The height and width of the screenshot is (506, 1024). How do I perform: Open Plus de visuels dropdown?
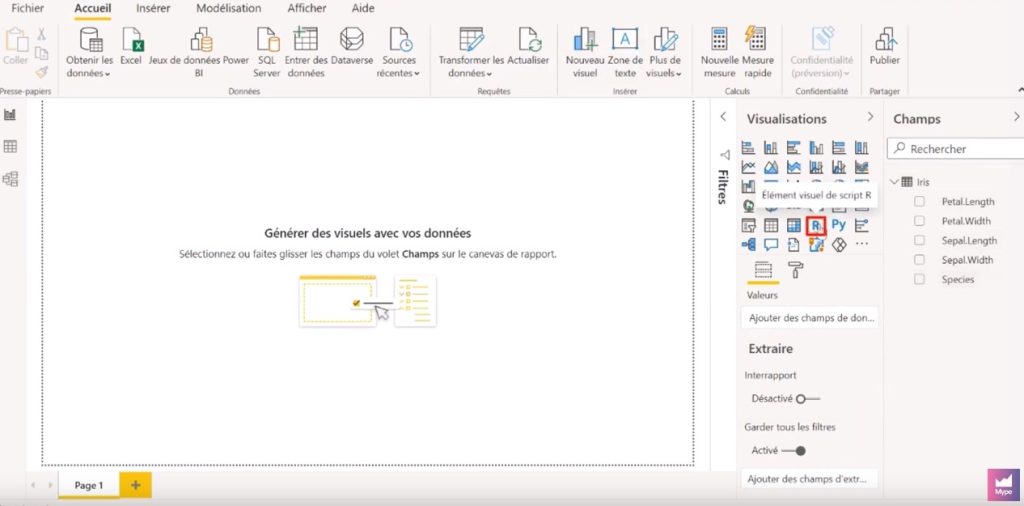point(665,52)
